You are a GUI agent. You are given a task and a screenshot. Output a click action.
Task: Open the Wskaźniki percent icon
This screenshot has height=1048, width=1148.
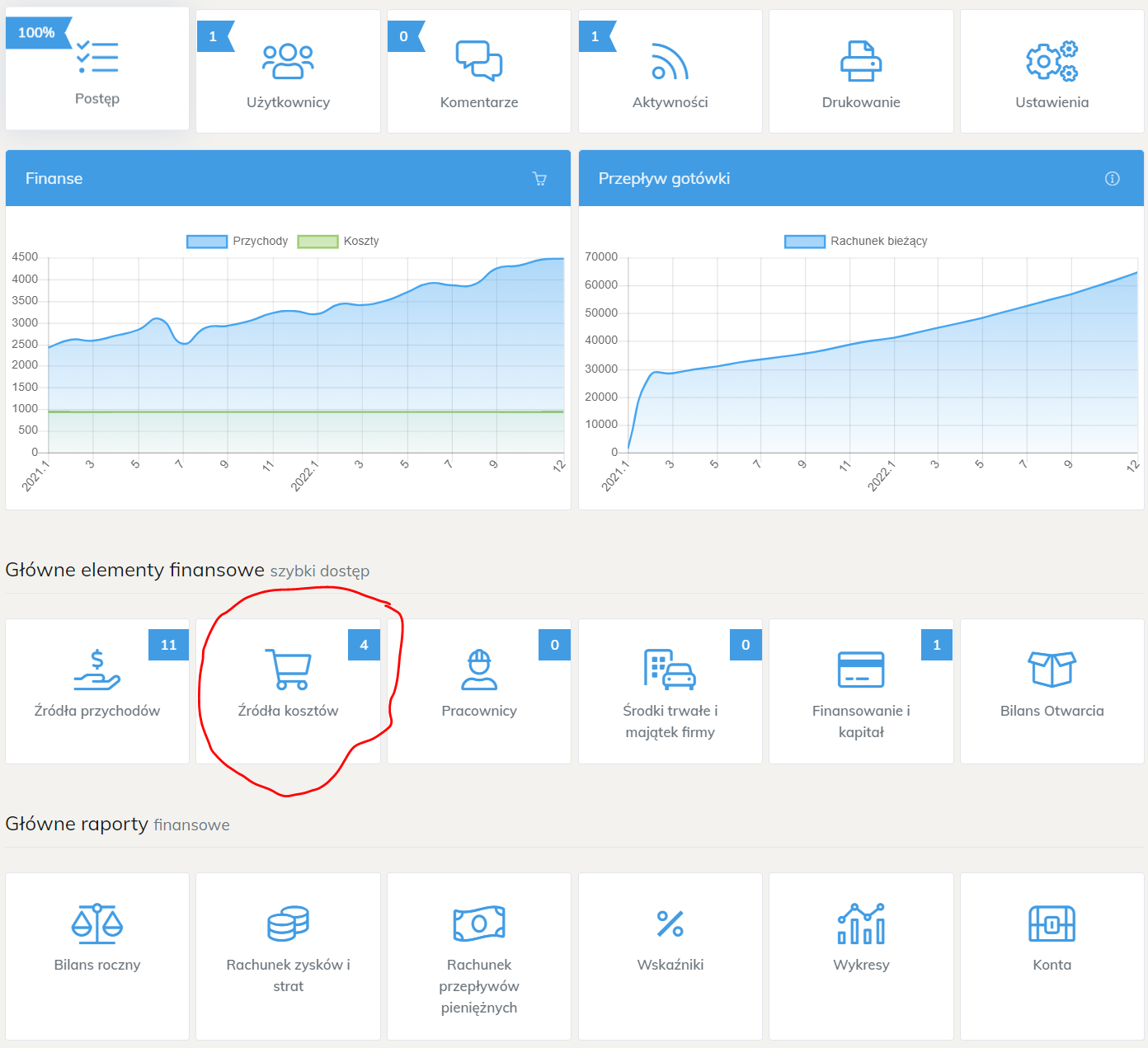click(x=670, y=923)
